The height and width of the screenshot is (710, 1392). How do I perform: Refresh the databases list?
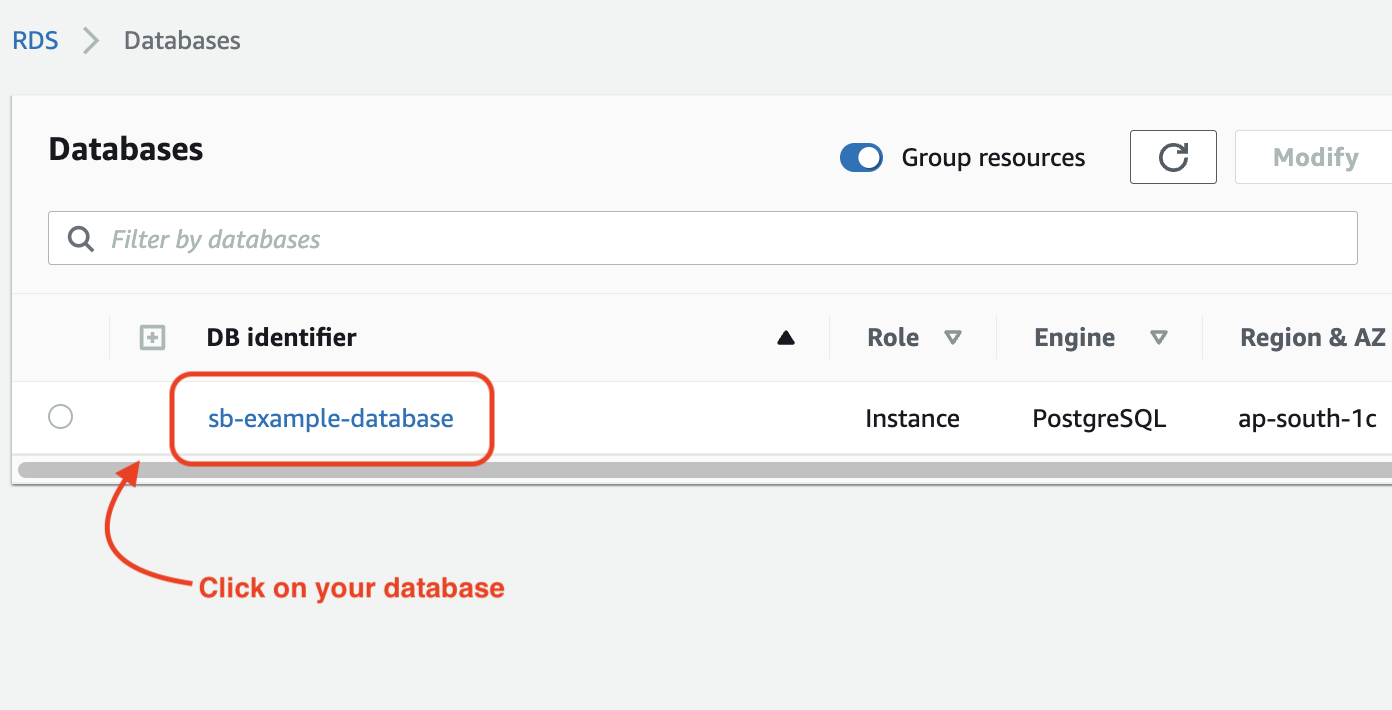click(x=1173, y=157)
